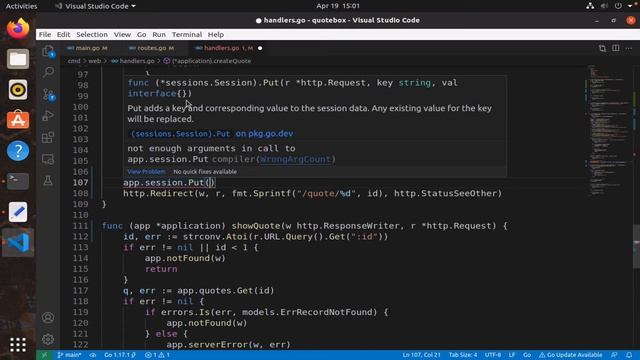Click Go Update Available in status bar
The image size is (640, 360).
pyautogui.click(x=570, y=355)
